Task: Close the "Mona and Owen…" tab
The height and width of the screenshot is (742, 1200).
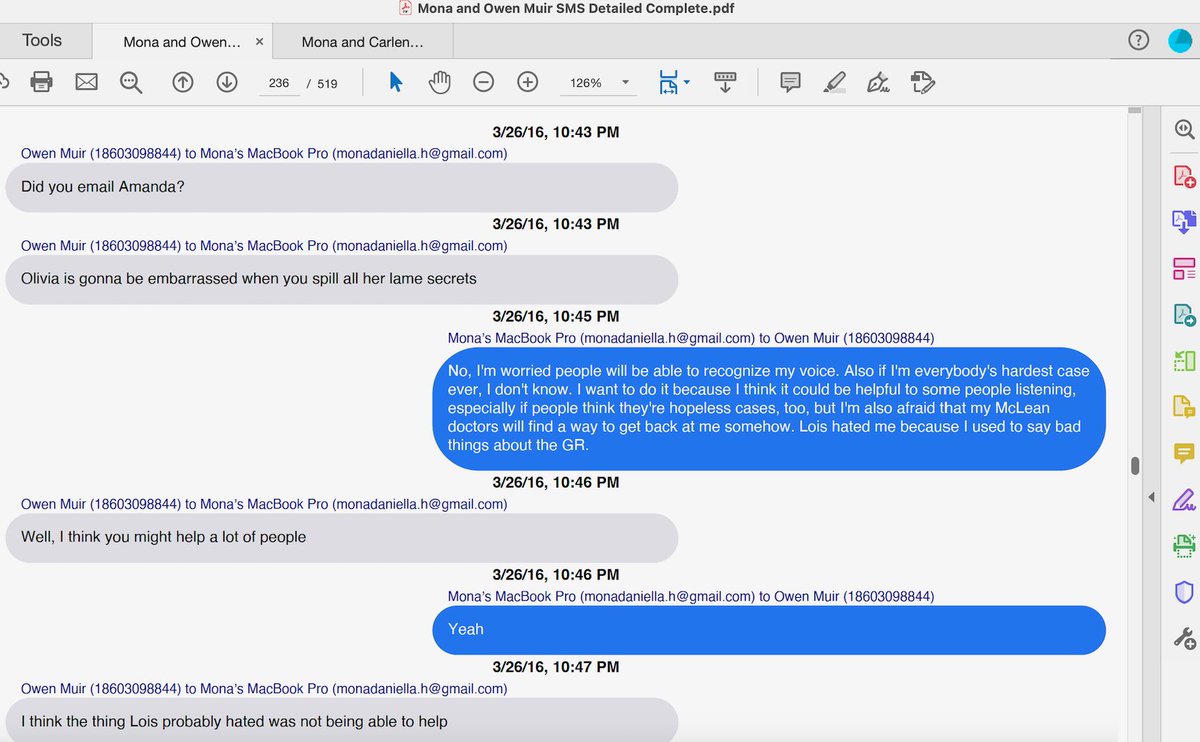Action: pos(259,42)
